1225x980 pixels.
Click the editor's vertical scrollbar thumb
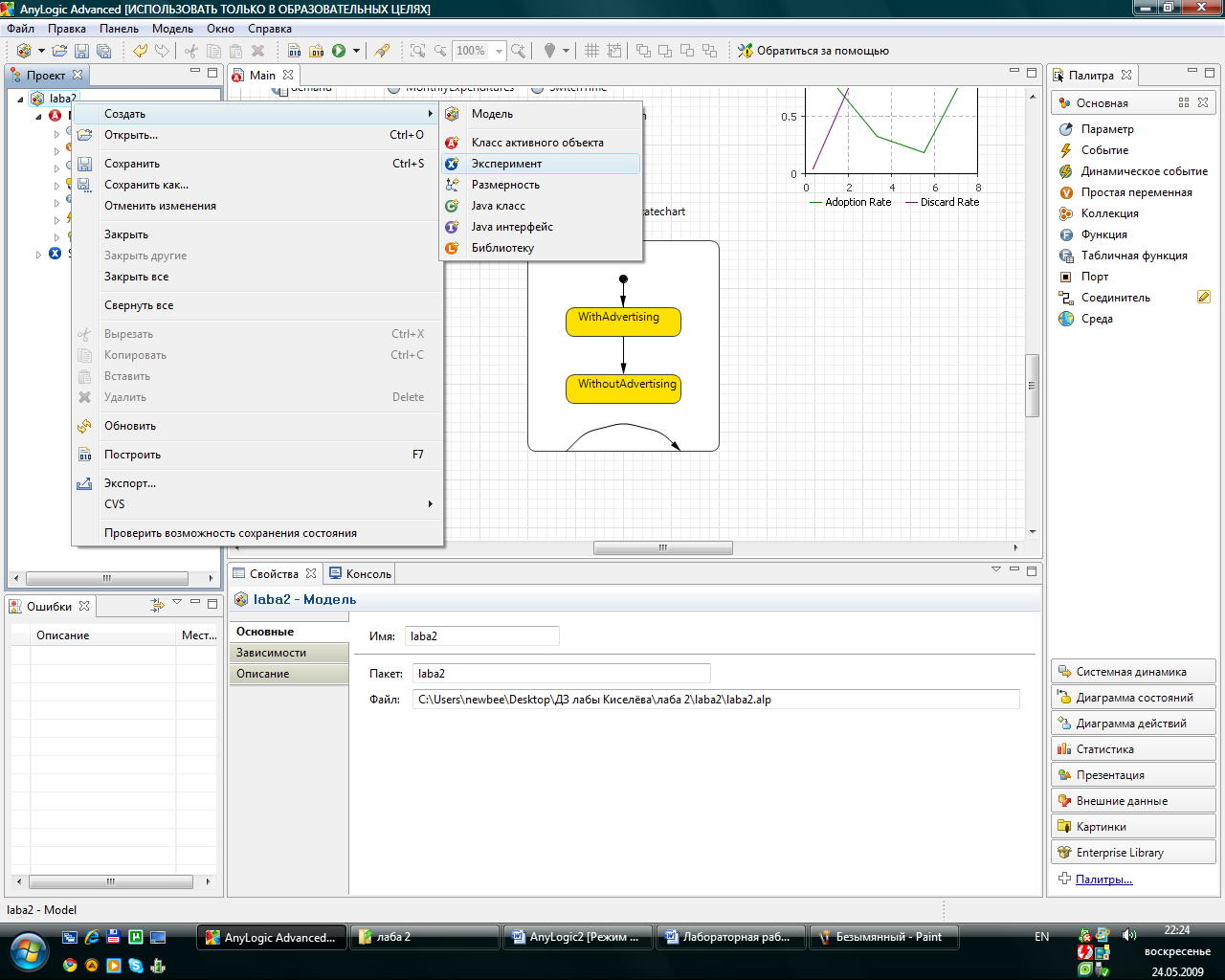1032,386
